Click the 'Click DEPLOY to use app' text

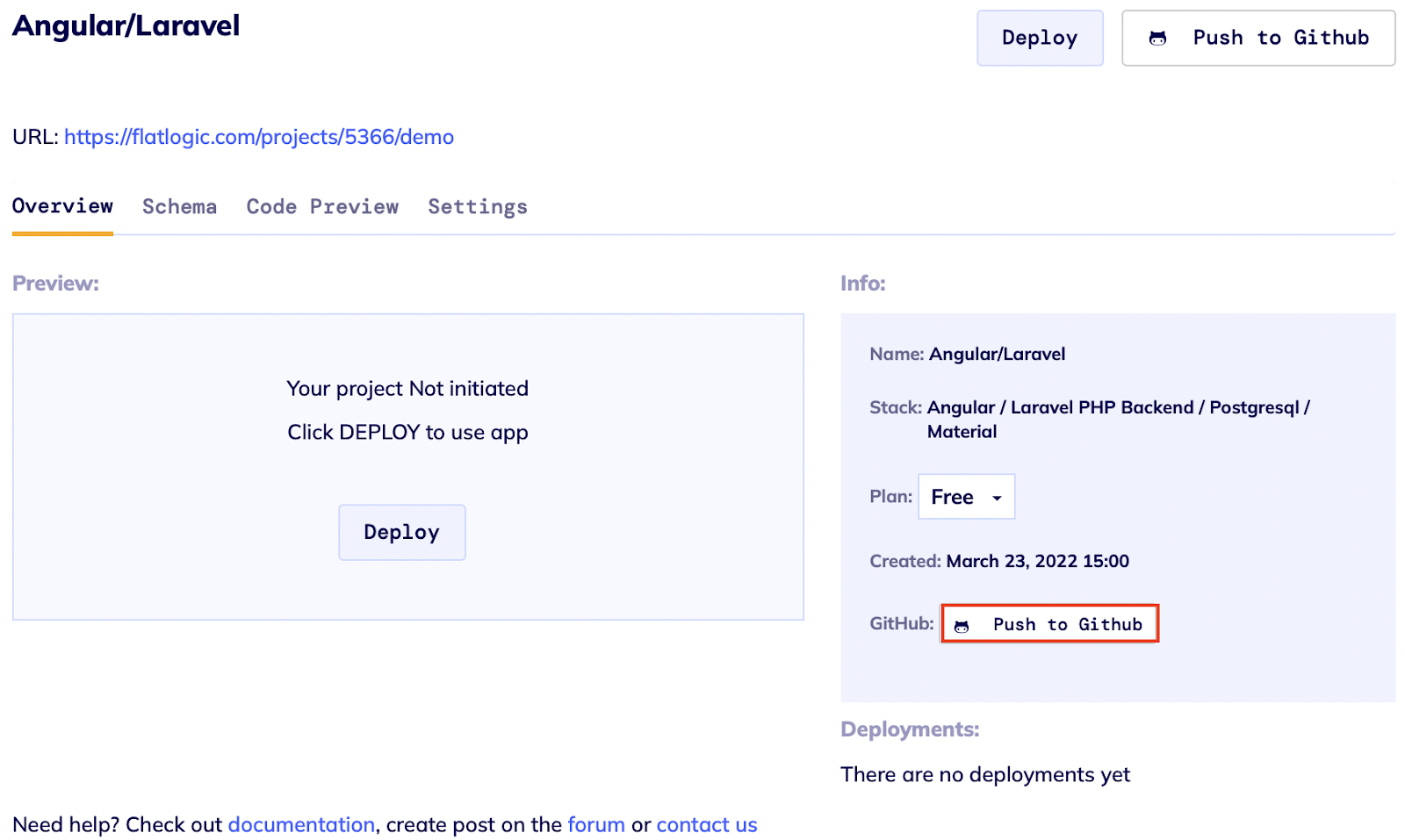(x=407, y=432)
